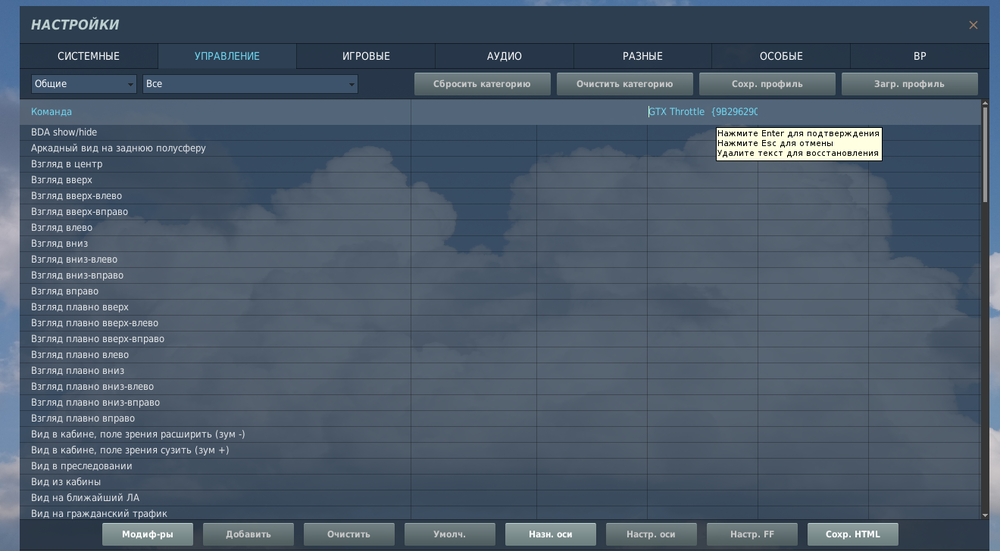Save profile with Сохр. профиль

(767, 84)
